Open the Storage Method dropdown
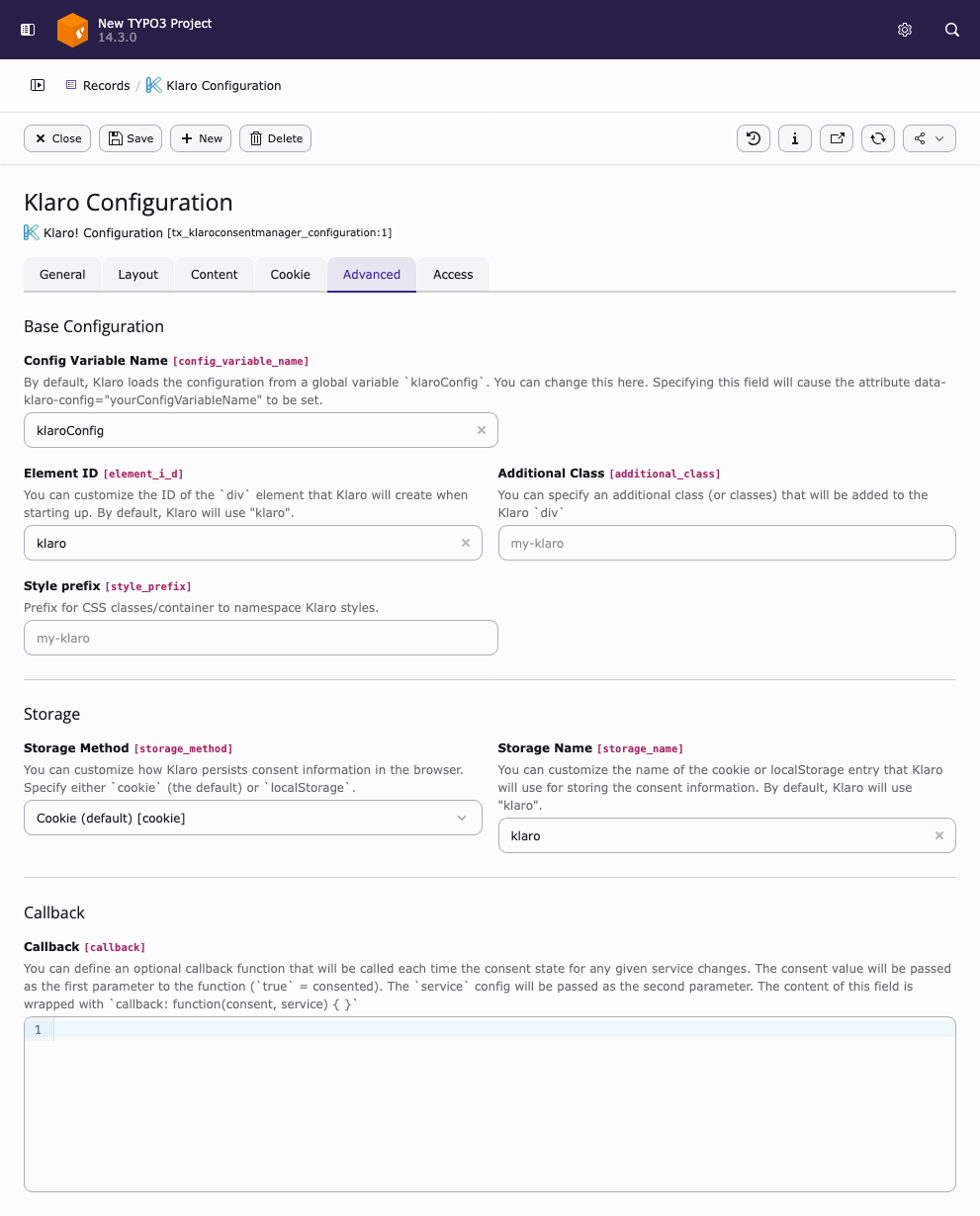The width and height of the screenshot is (980, 1216). (x=253, y=818)
